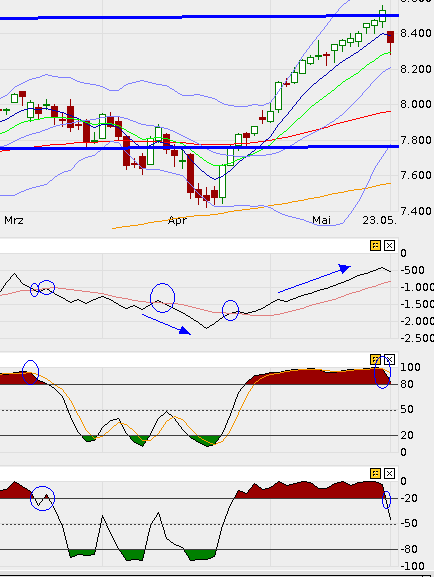Viewport: 434px width, 577px height.
Task: Click the 7.600 price axis label
Action: 416,175
